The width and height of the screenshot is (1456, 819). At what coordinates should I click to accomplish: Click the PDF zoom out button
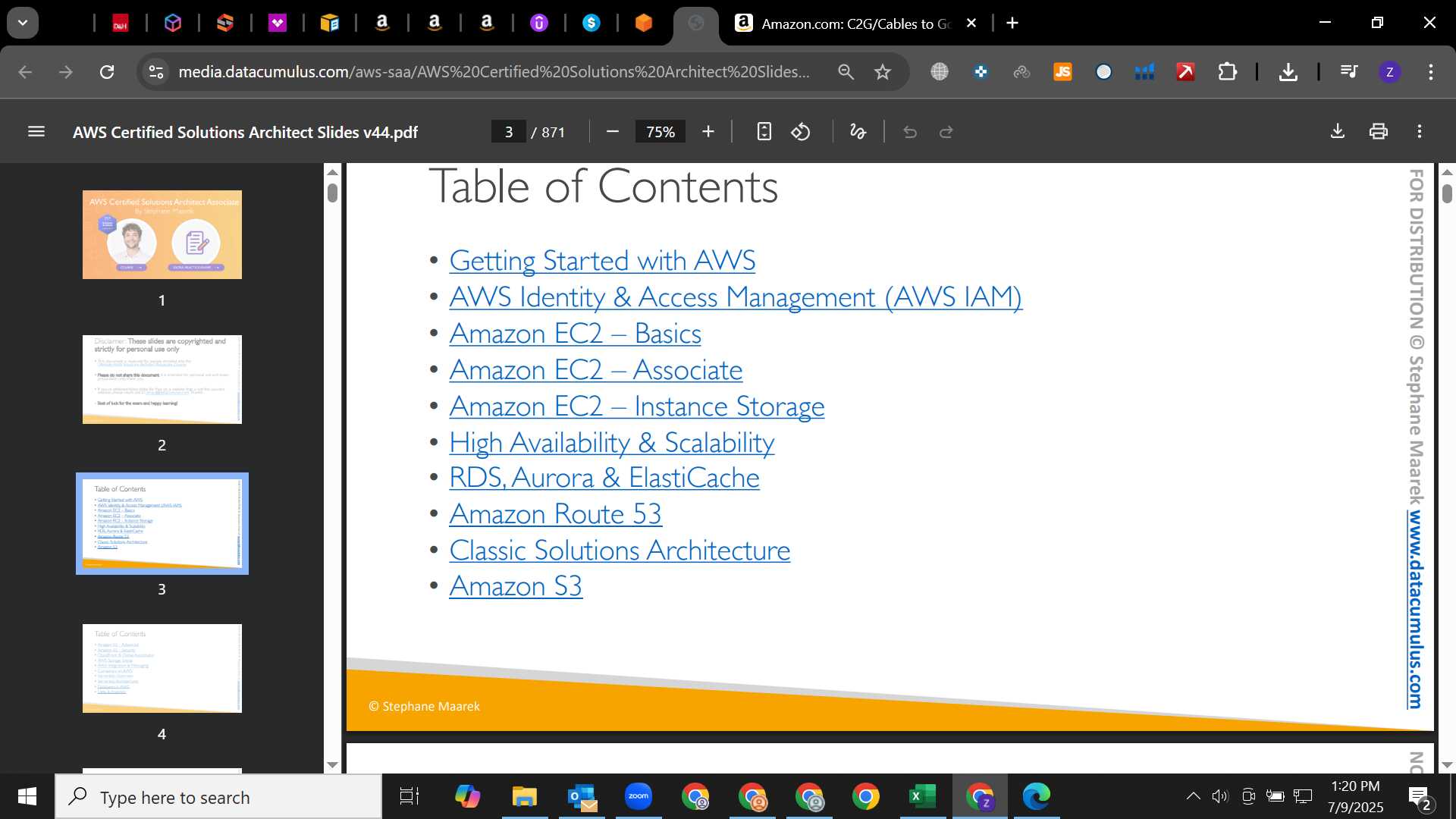[613, 132]
